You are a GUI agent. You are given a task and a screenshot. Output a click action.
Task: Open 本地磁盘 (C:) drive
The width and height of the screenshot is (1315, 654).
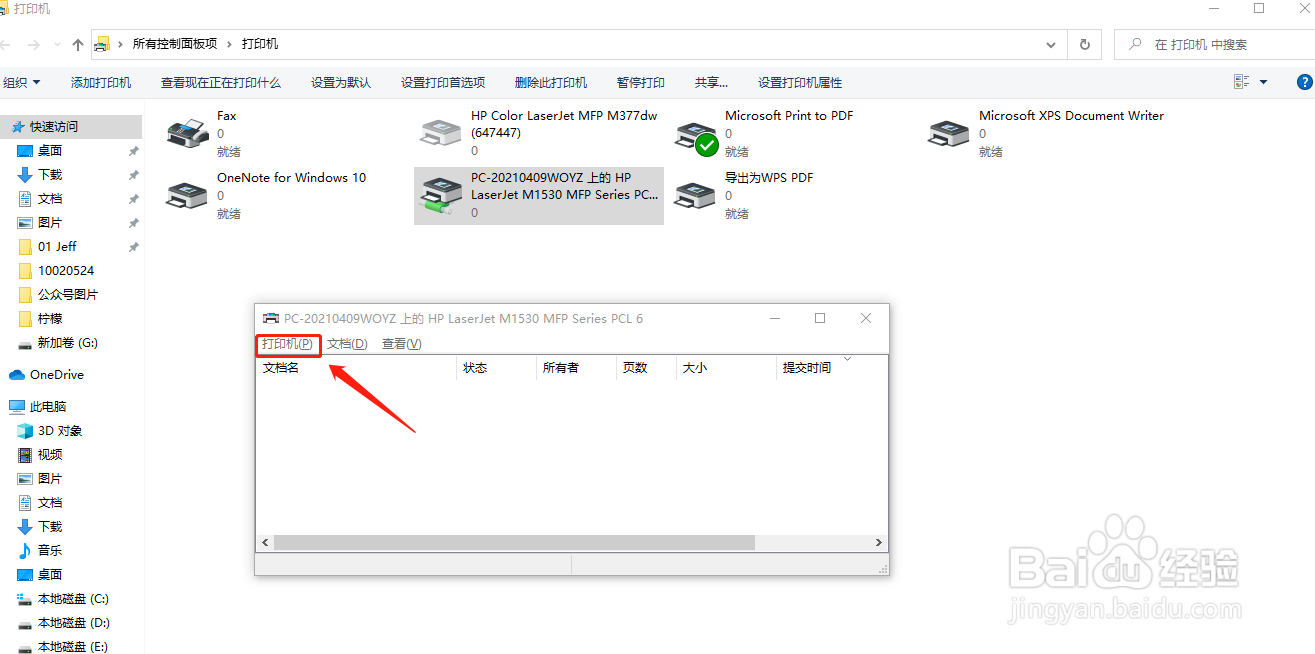click(x=72, y=599)
